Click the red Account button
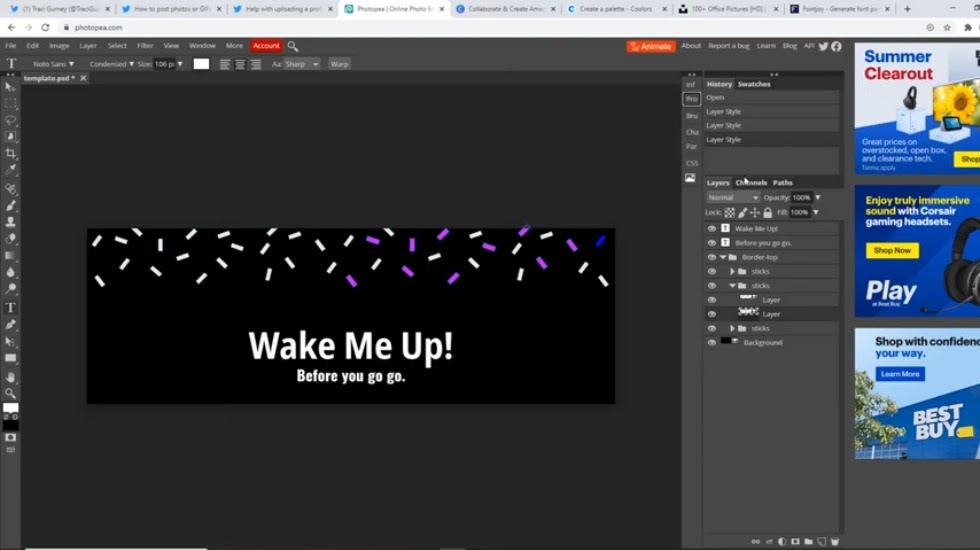The width and height of the screenshot is (980, 550). pyautogui.click(x=266, y=46)
